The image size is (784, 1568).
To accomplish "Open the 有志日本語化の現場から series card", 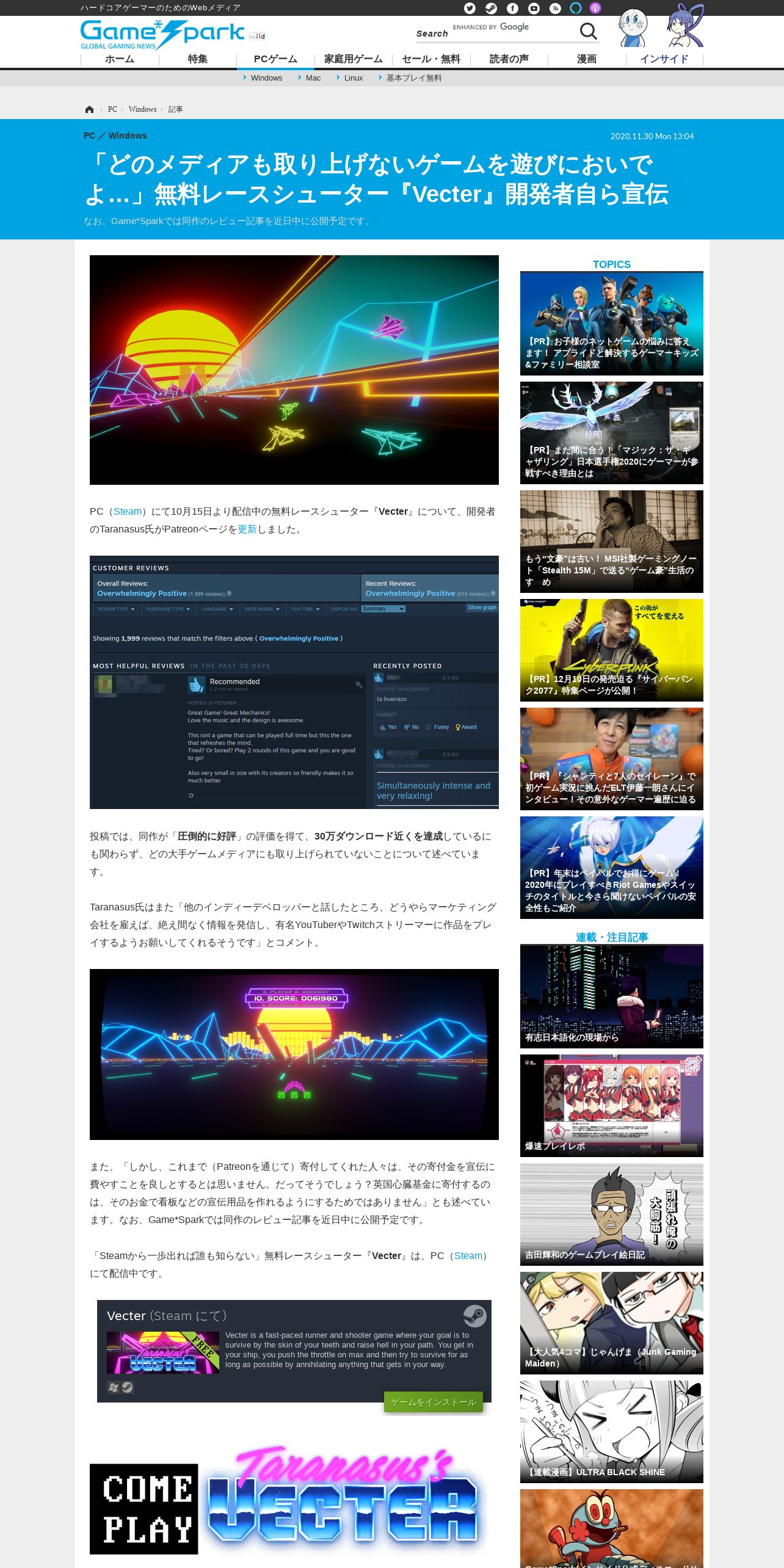I will click(612, 996).
